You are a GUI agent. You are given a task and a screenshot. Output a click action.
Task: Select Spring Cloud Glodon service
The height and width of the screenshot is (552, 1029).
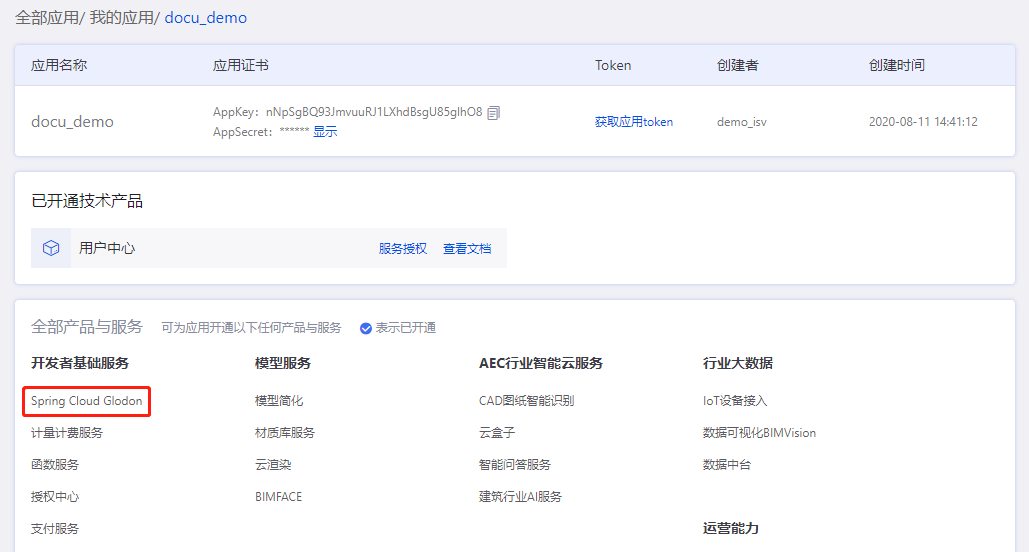tap(87, 401)
